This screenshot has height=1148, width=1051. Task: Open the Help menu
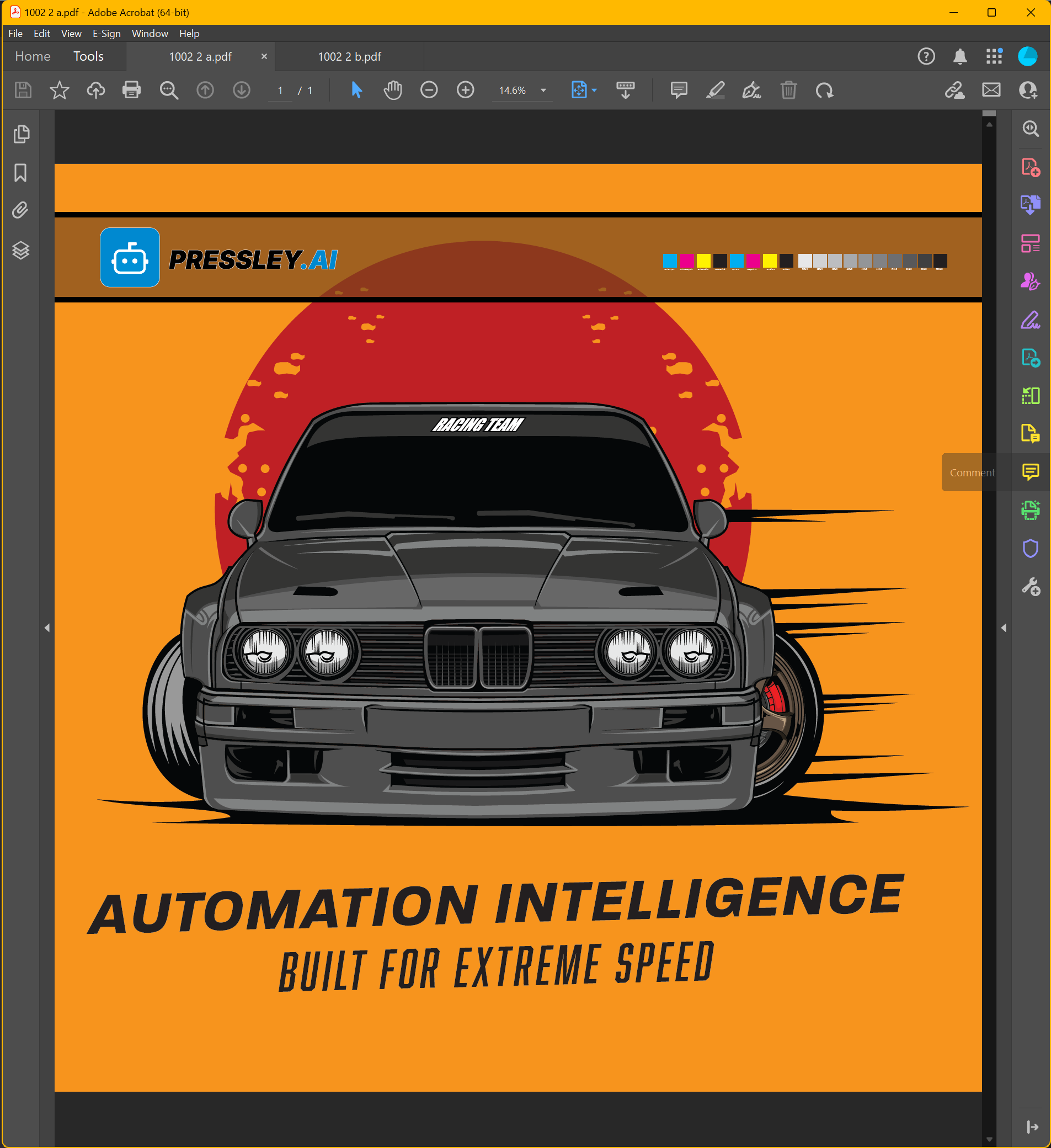(x=189, y=34)
